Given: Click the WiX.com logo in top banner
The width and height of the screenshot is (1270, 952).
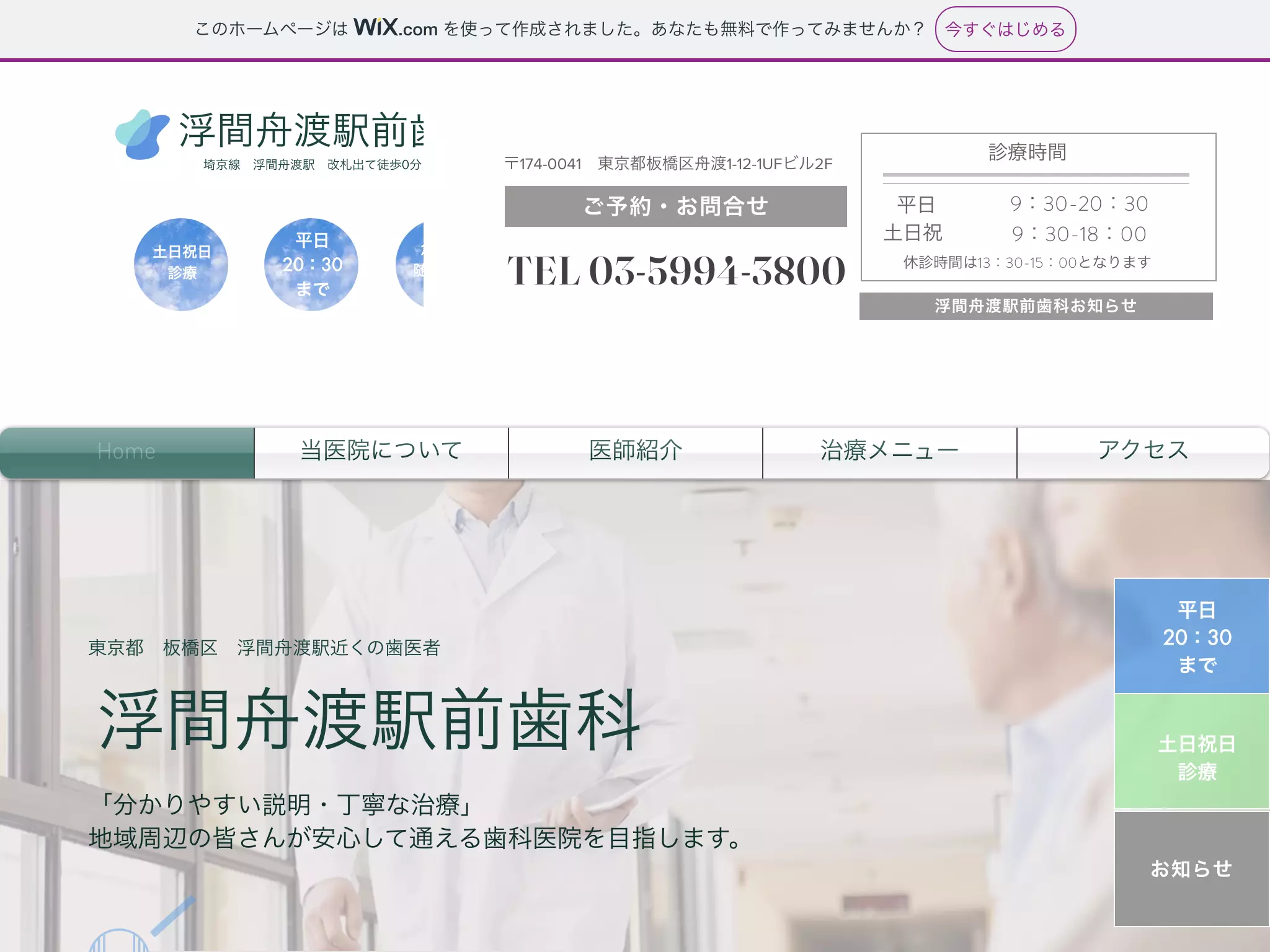Looking at the screenshot, I should click(x=396, y=28).
